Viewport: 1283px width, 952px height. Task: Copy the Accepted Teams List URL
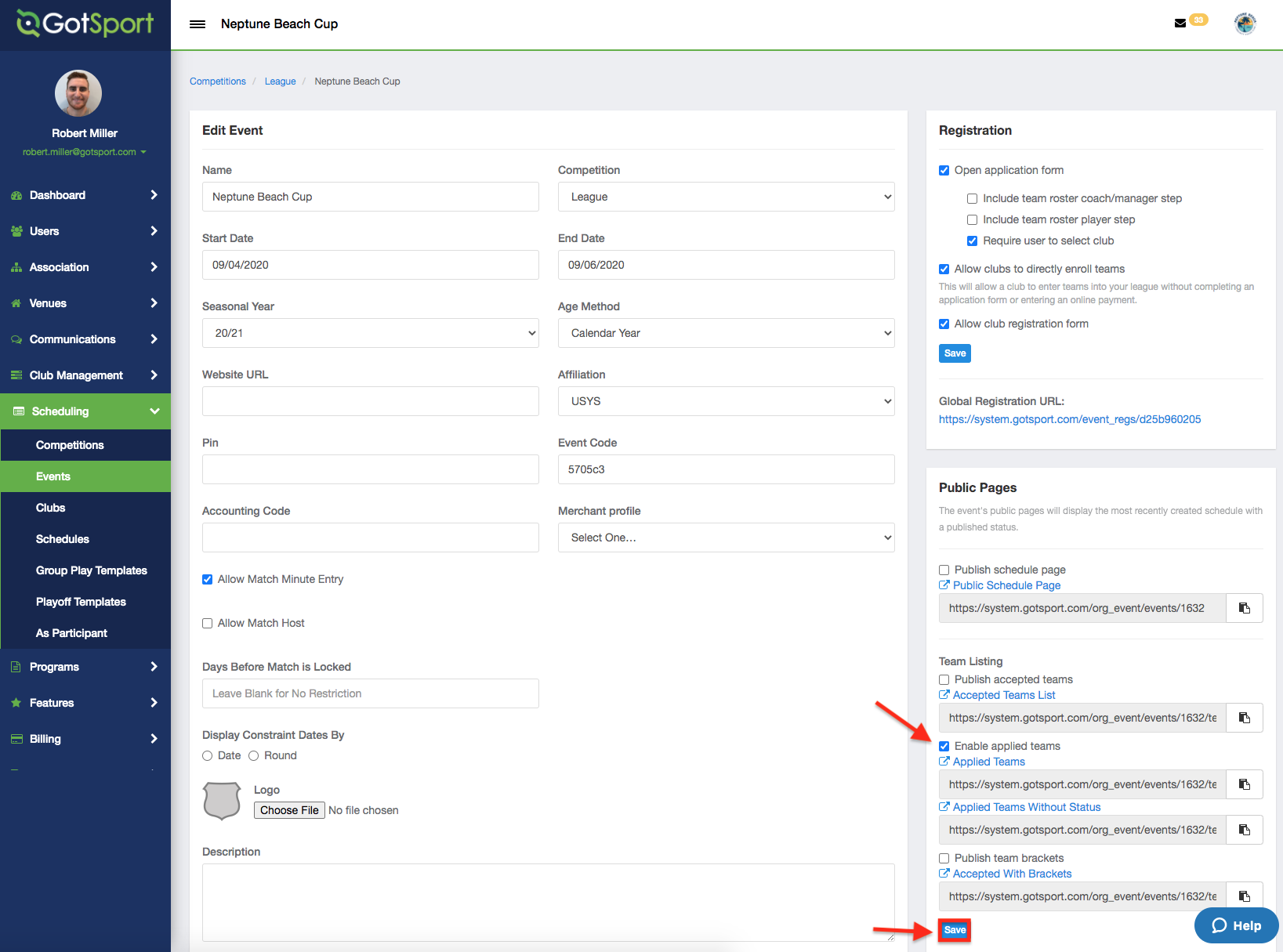1245,718
